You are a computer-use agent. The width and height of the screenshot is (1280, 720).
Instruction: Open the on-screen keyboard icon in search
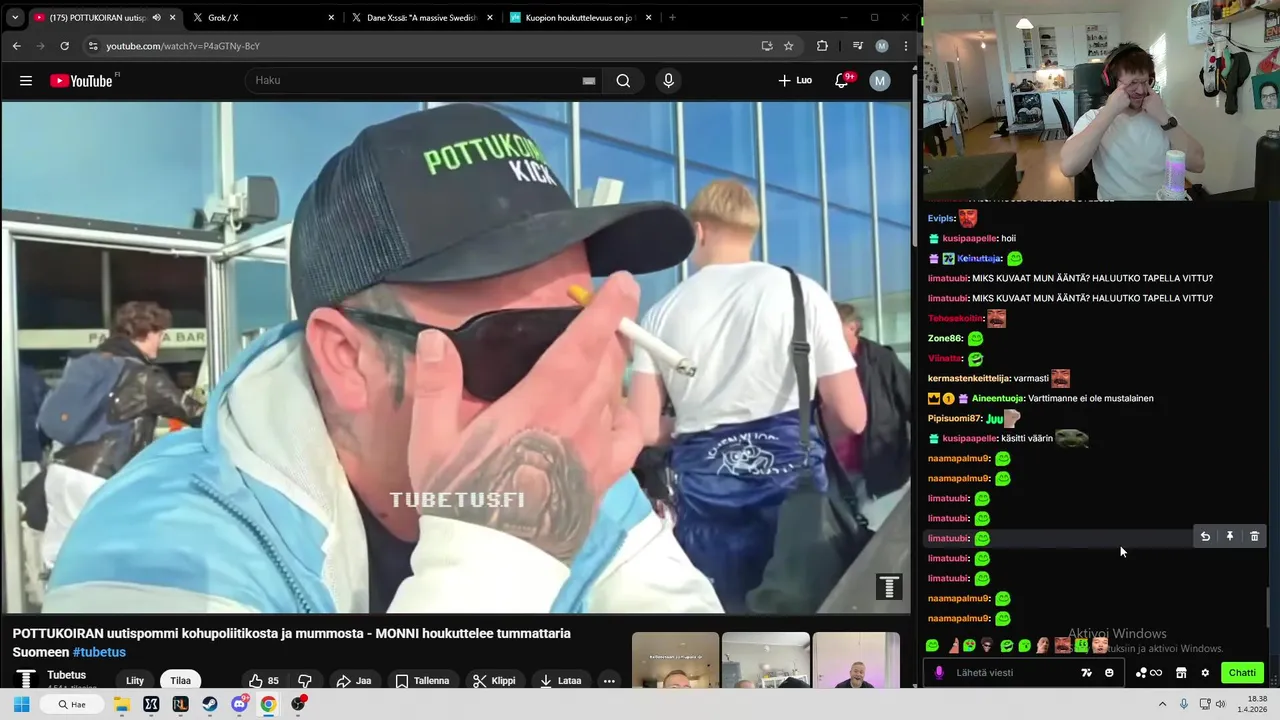point(589,81)
